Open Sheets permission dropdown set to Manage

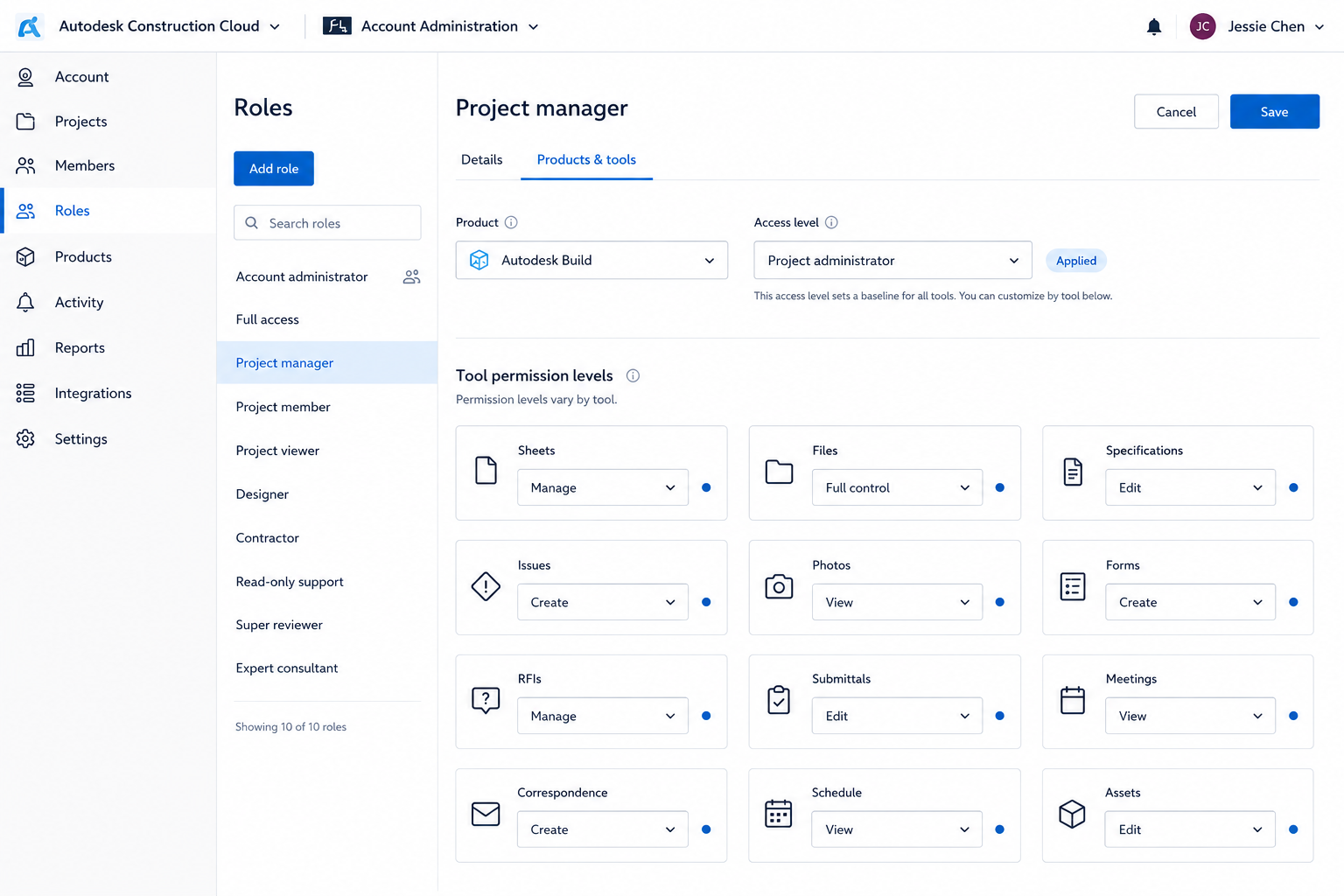603,487
